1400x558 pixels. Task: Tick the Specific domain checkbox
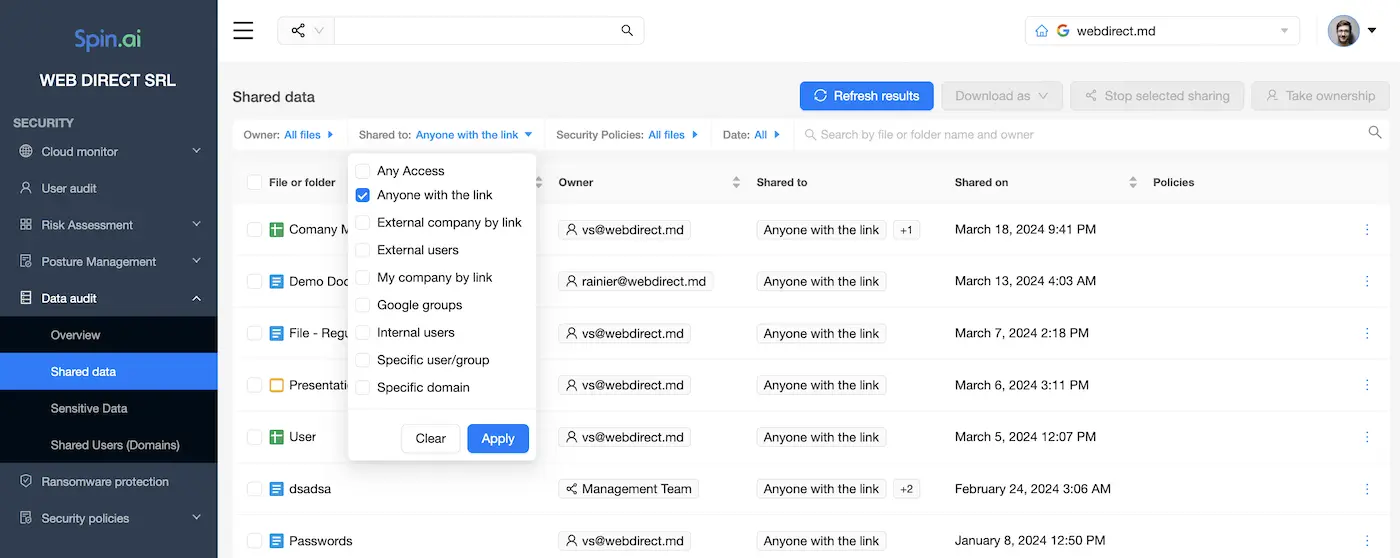[x=363, y=388]
